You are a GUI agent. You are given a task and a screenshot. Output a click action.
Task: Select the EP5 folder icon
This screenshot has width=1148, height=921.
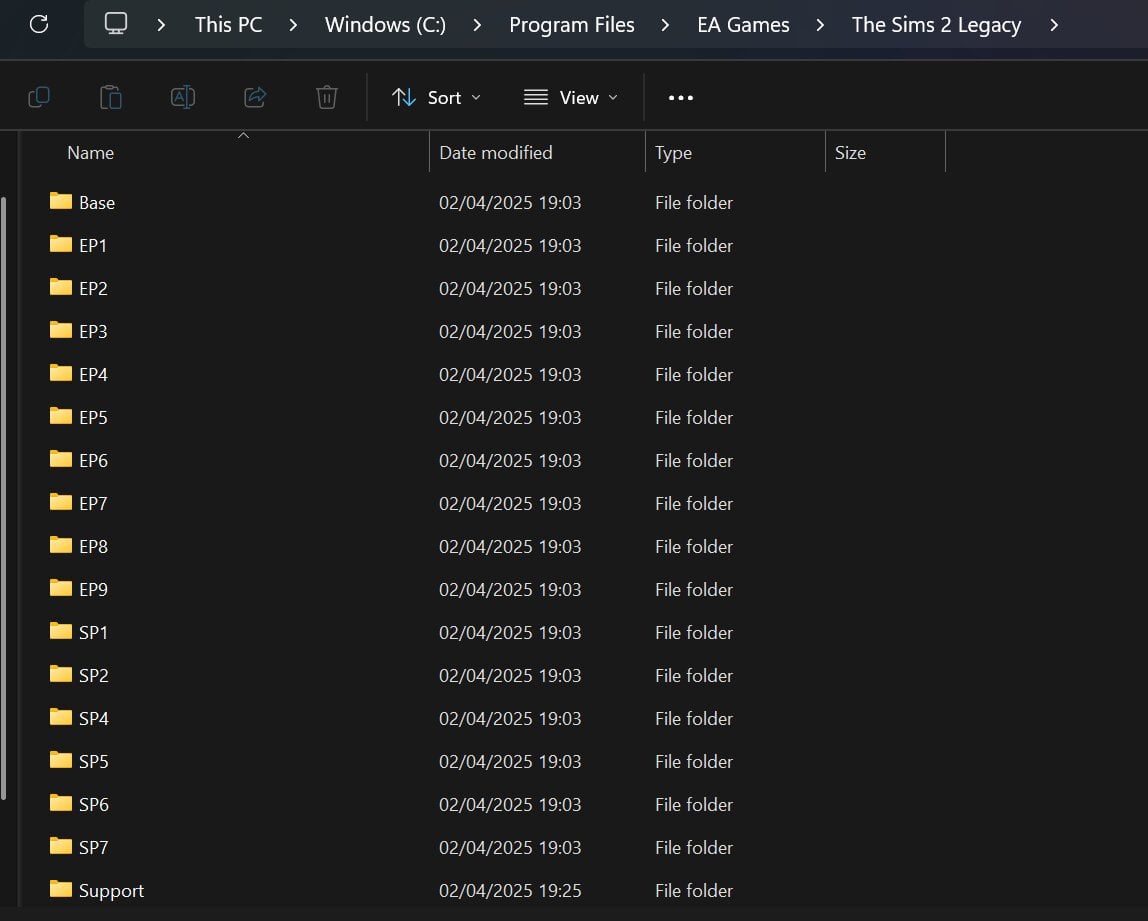pyautogui.click(x=61, y=417)
